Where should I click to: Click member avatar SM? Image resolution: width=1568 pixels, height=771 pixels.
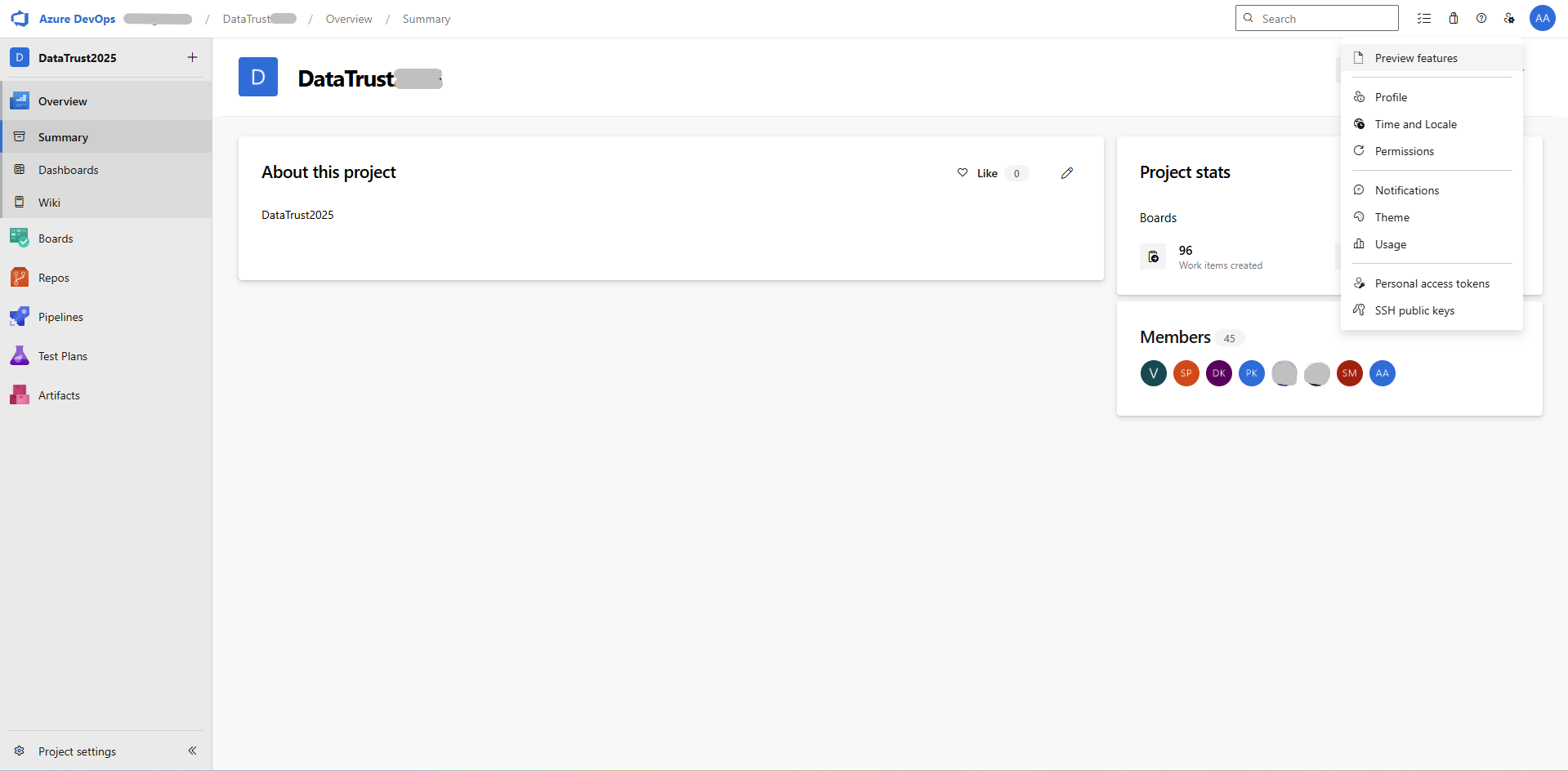click(1349, 373)
